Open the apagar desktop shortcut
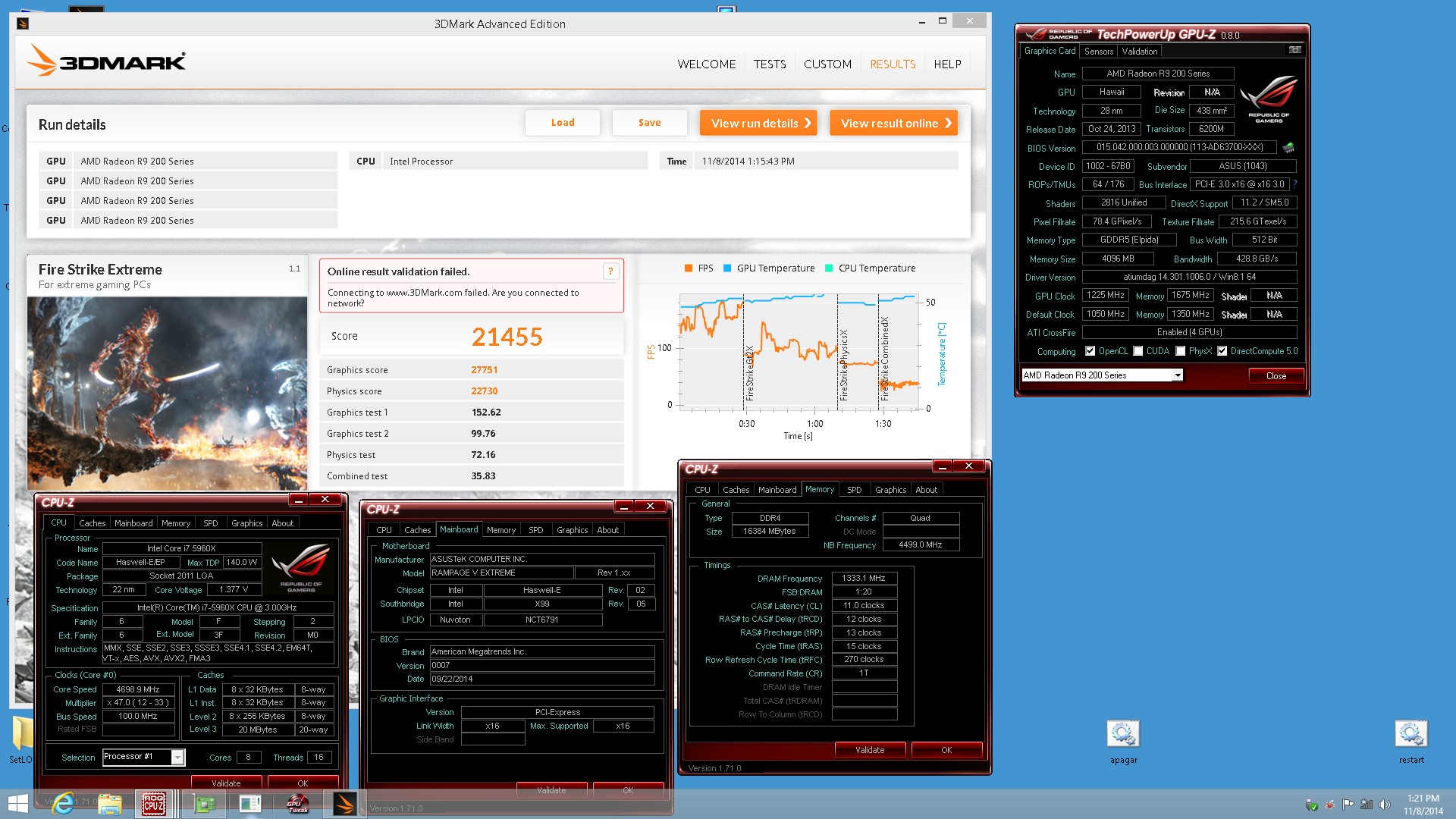 click(1123, 734)
